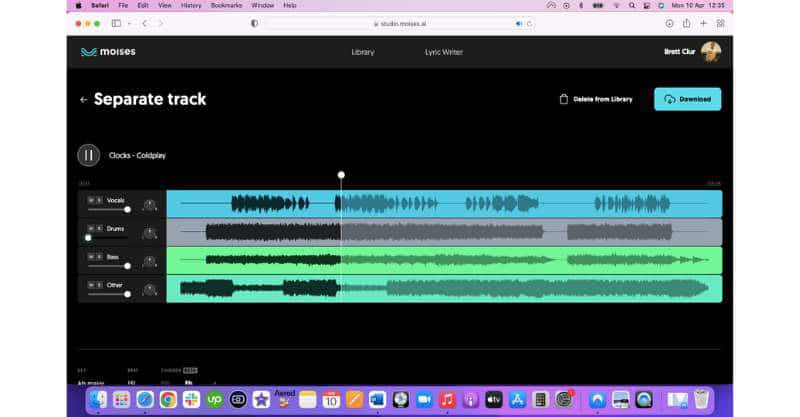Open a new Safari tab

coord(704,23)
